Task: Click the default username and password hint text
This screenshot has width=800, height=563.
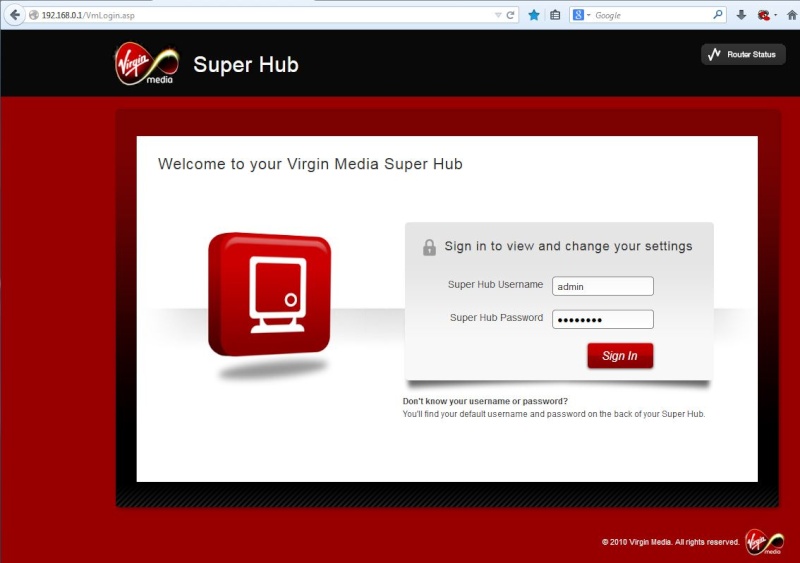Action: click(554, 414)
